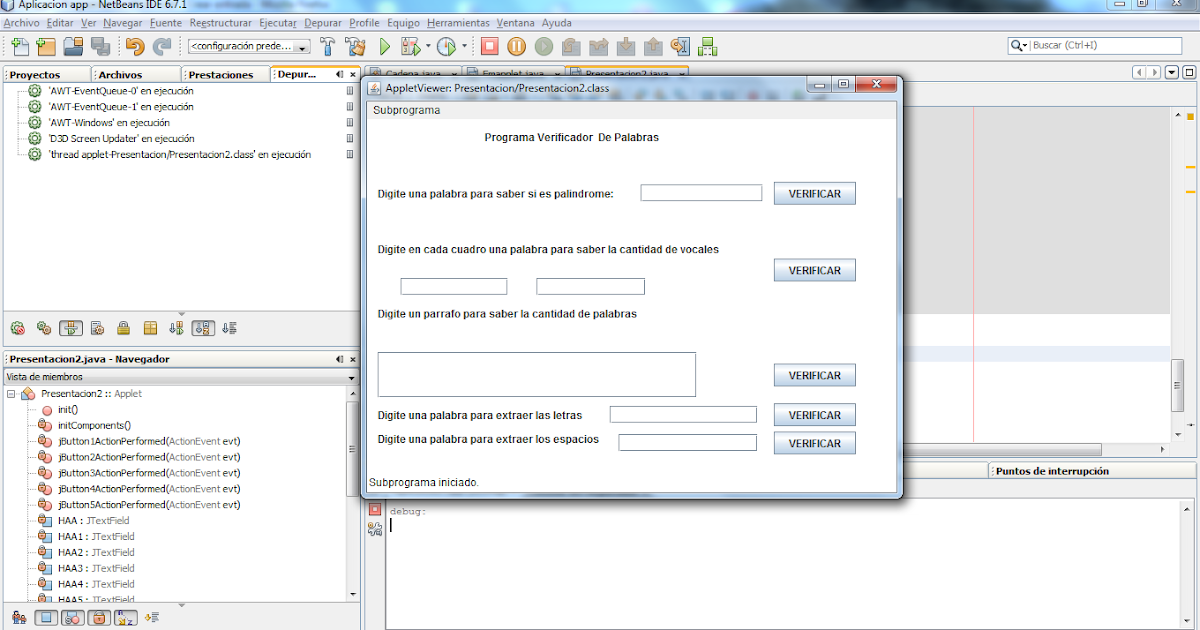Clean and build the main project
This screenshot has height=630, width=1200.
[x=356, y=45]
